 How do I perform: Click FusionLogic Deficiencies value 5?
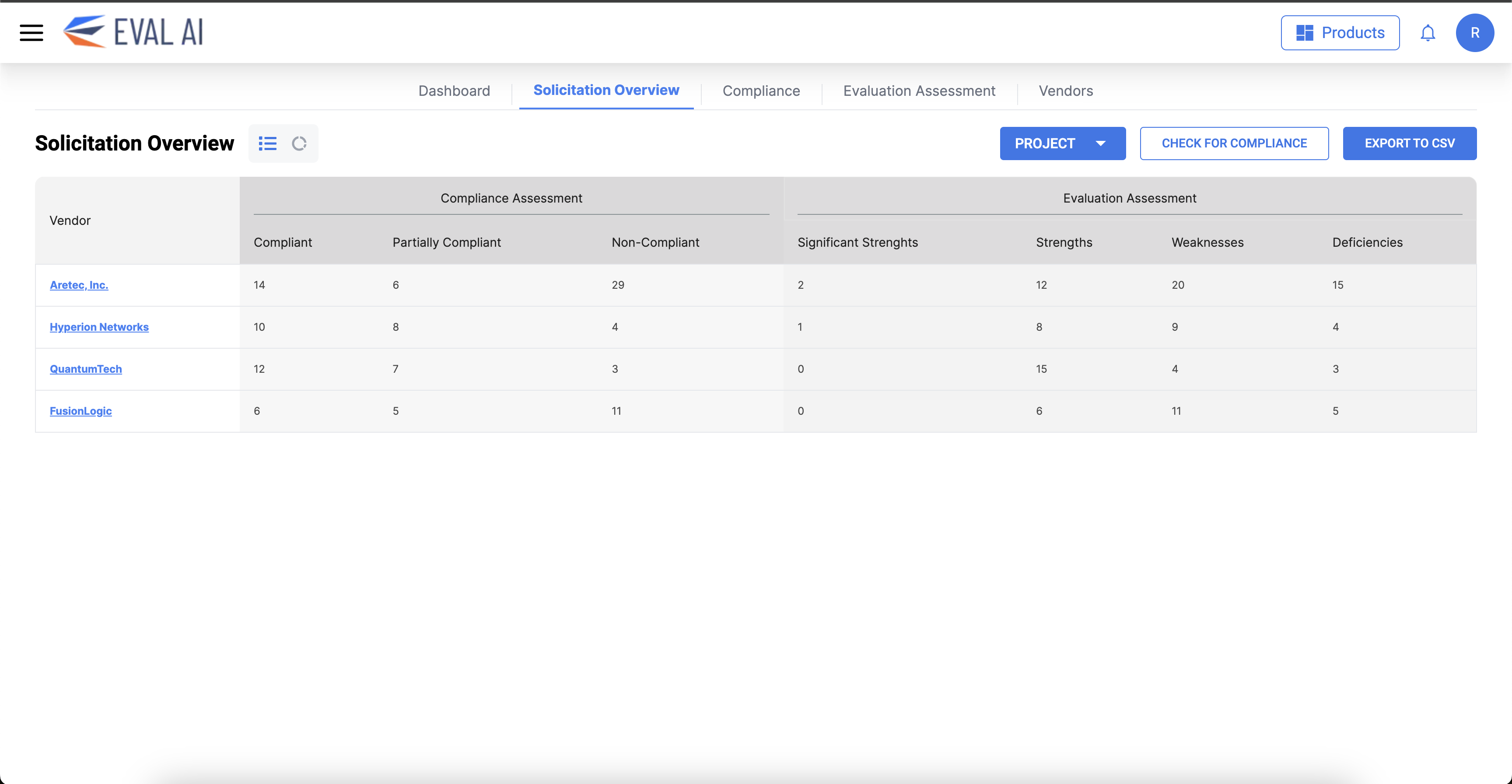pos(1335,411)
